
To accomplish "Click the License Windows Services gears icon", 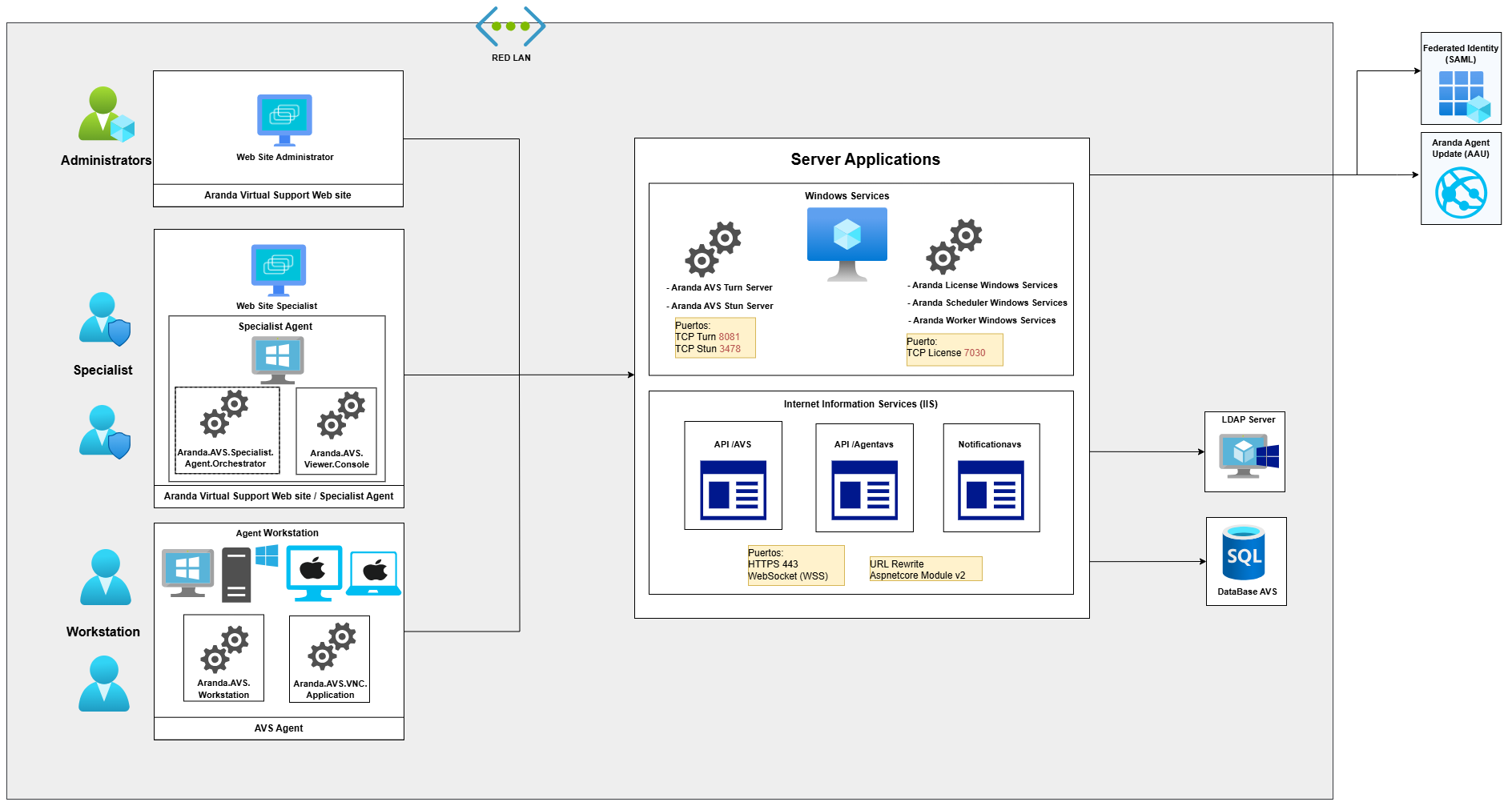I will [x=955, y=247].
